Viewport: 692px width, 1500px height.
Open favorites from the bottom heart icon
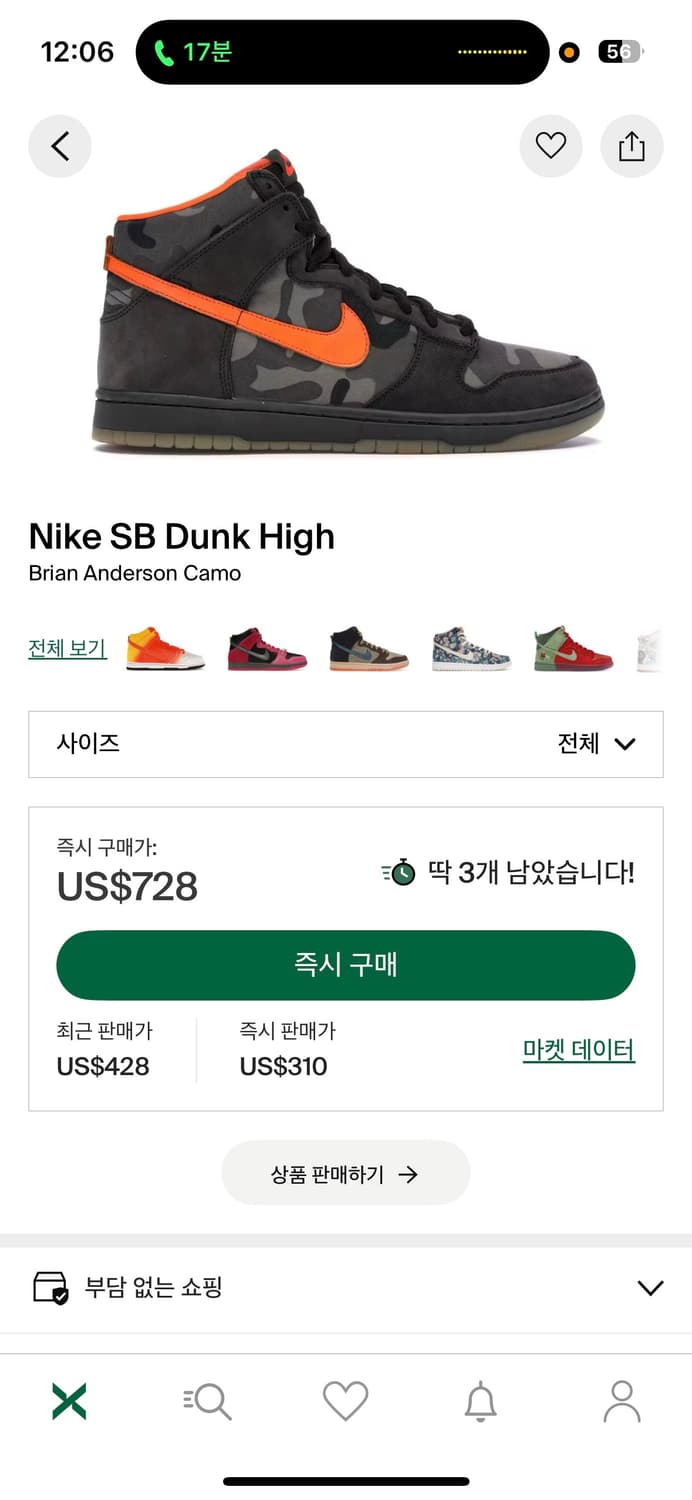pos(345,1400)
